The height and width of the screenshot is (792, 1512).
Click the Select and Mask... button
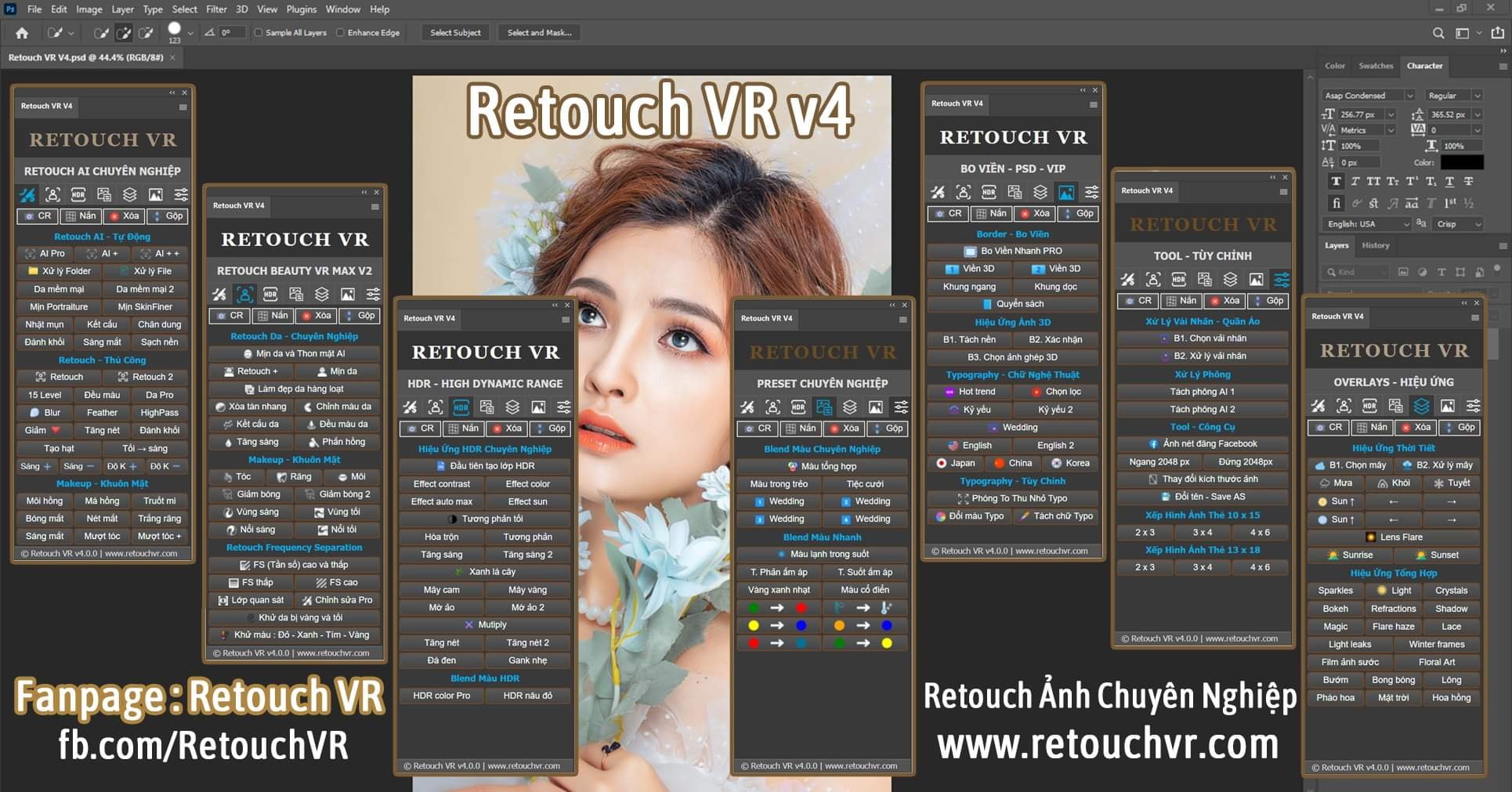click(x=539, y=33)
